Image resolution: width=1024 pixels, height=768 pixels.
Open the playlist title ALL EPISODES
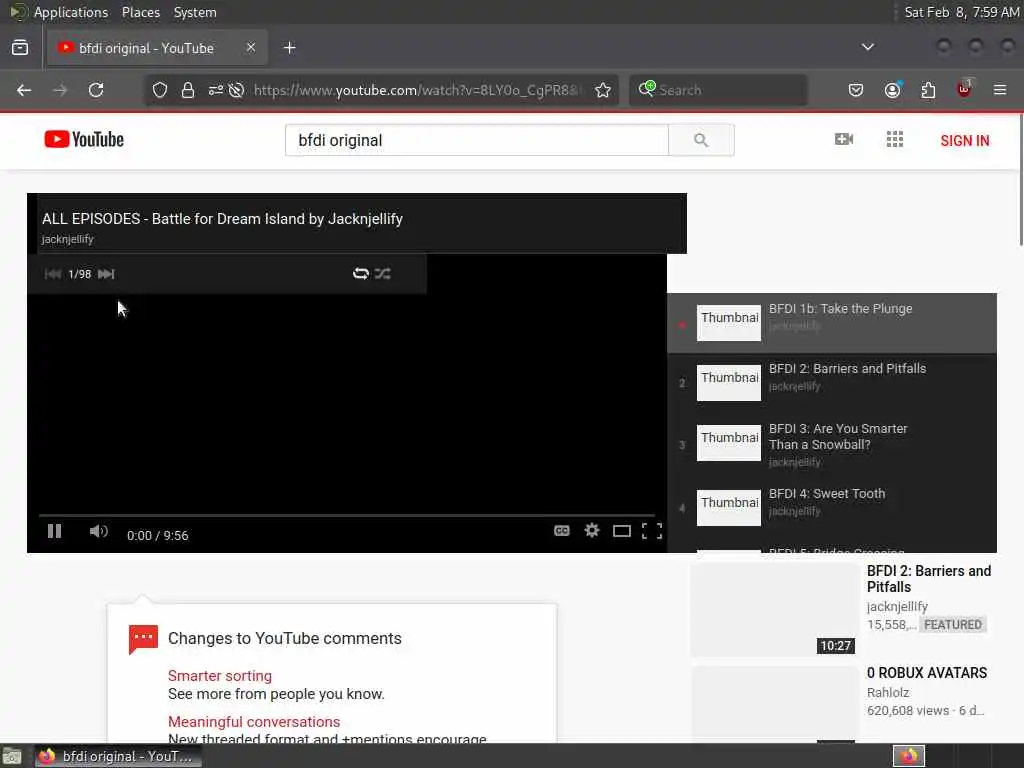click(222, 219)
